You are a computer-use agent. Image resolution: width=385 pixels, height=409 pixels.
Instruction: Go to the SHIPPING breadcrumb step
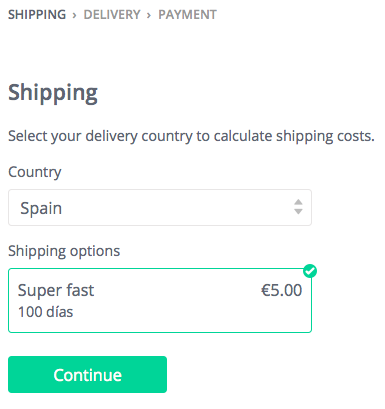click(37, 15)
